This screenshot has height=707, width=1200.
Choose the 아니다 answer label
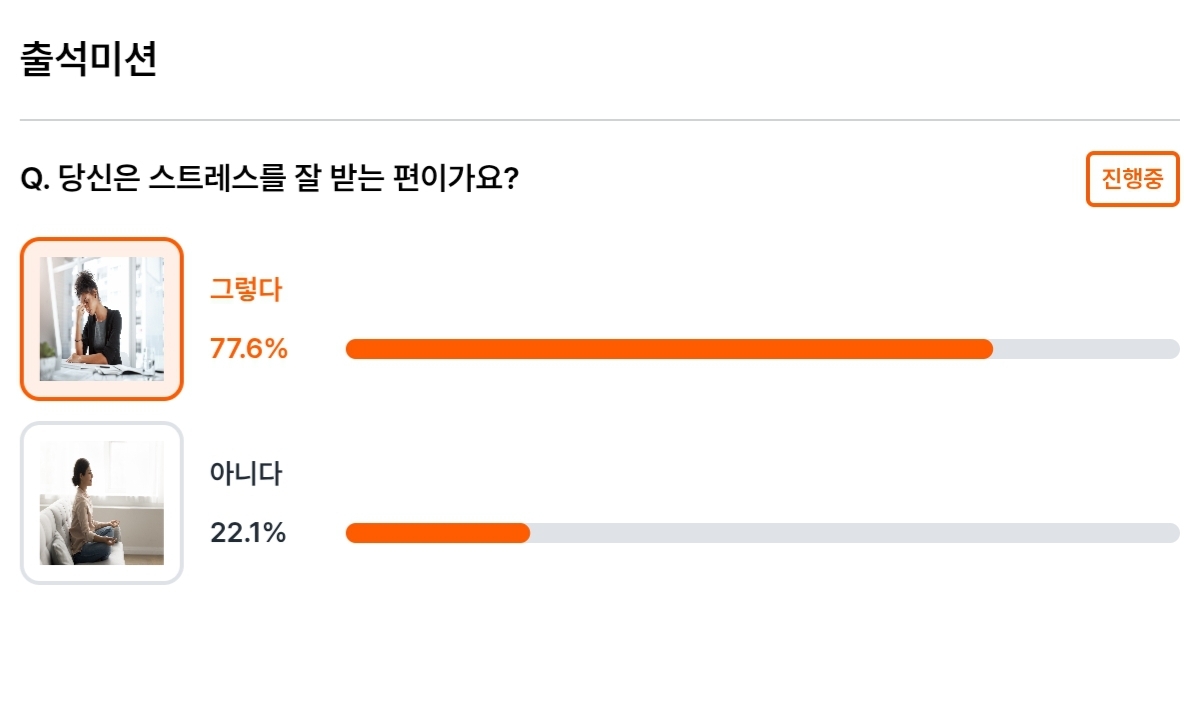tap(246, 473)
